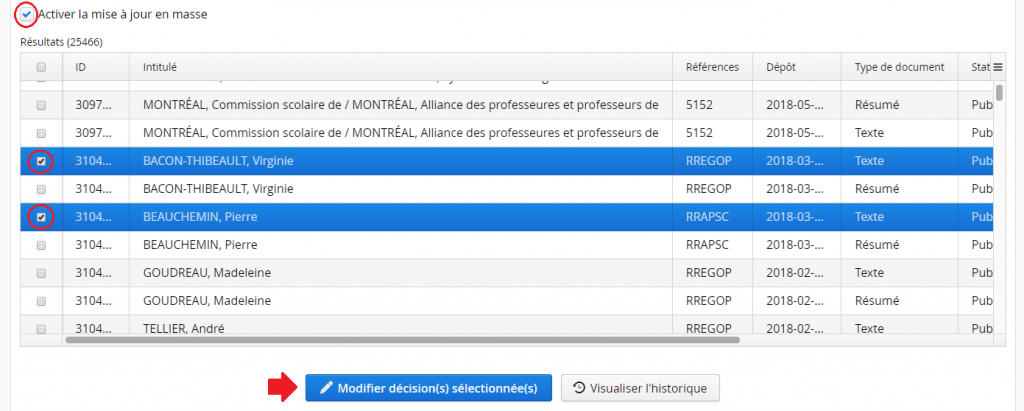
Task: Click the vertical scrollbar of results grid
Action: 999,92
